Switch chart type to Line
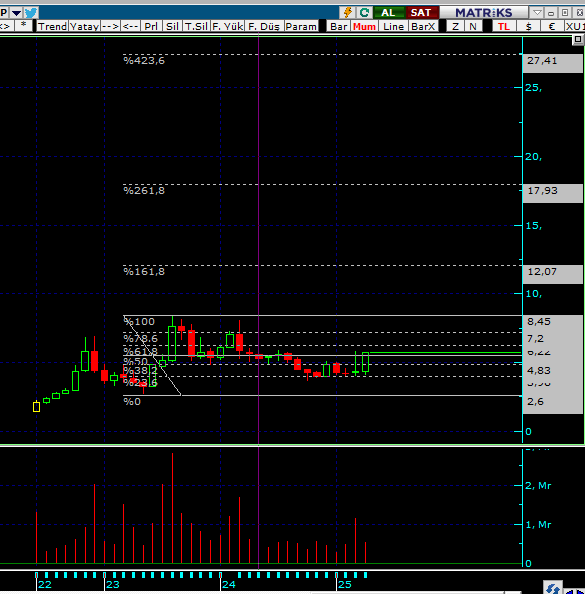Screen dimensions: 585x594 point(393,26)
